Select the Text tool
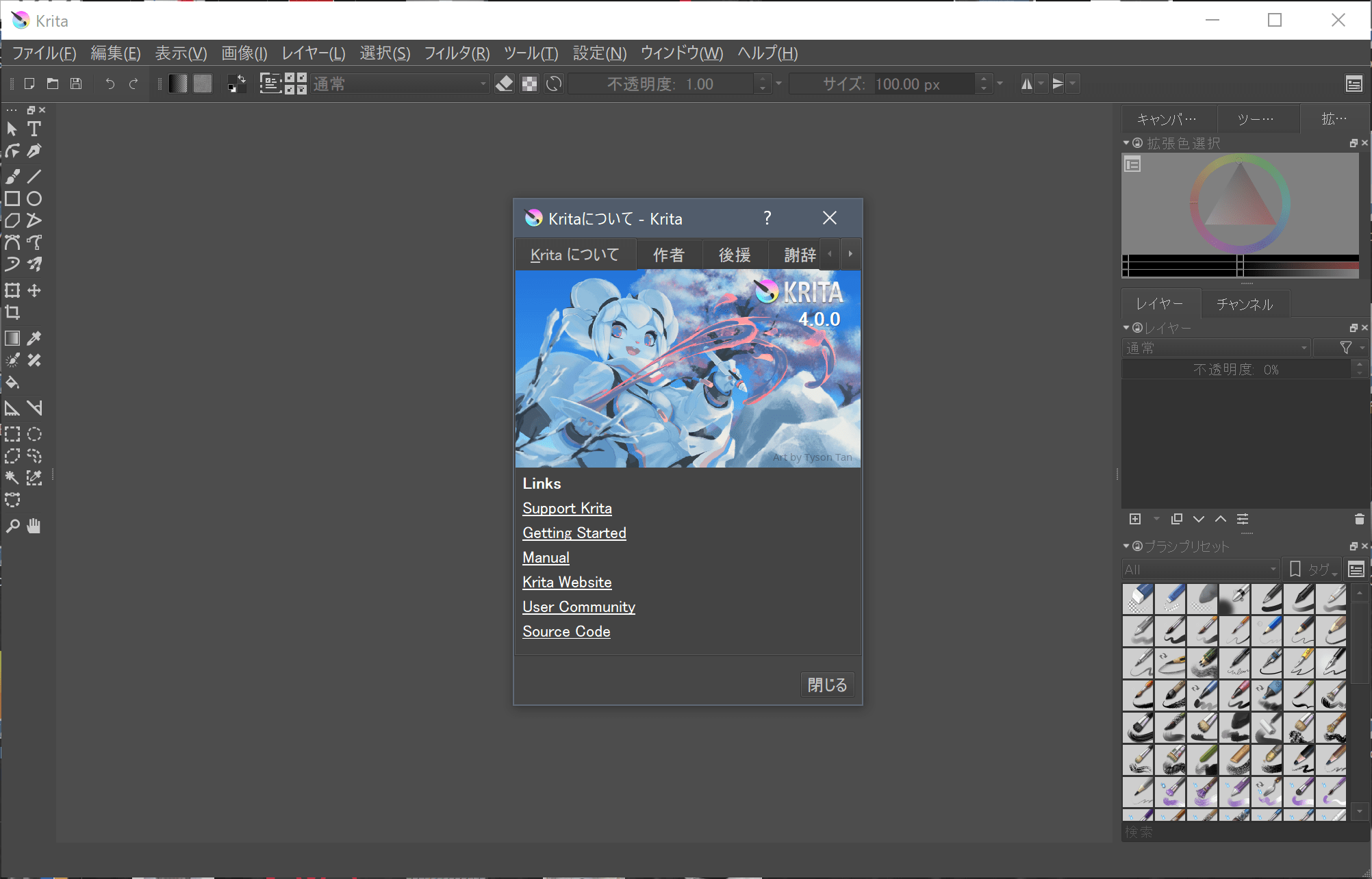This screenshot has height=879, width=1372. click(x=33, y=128)
